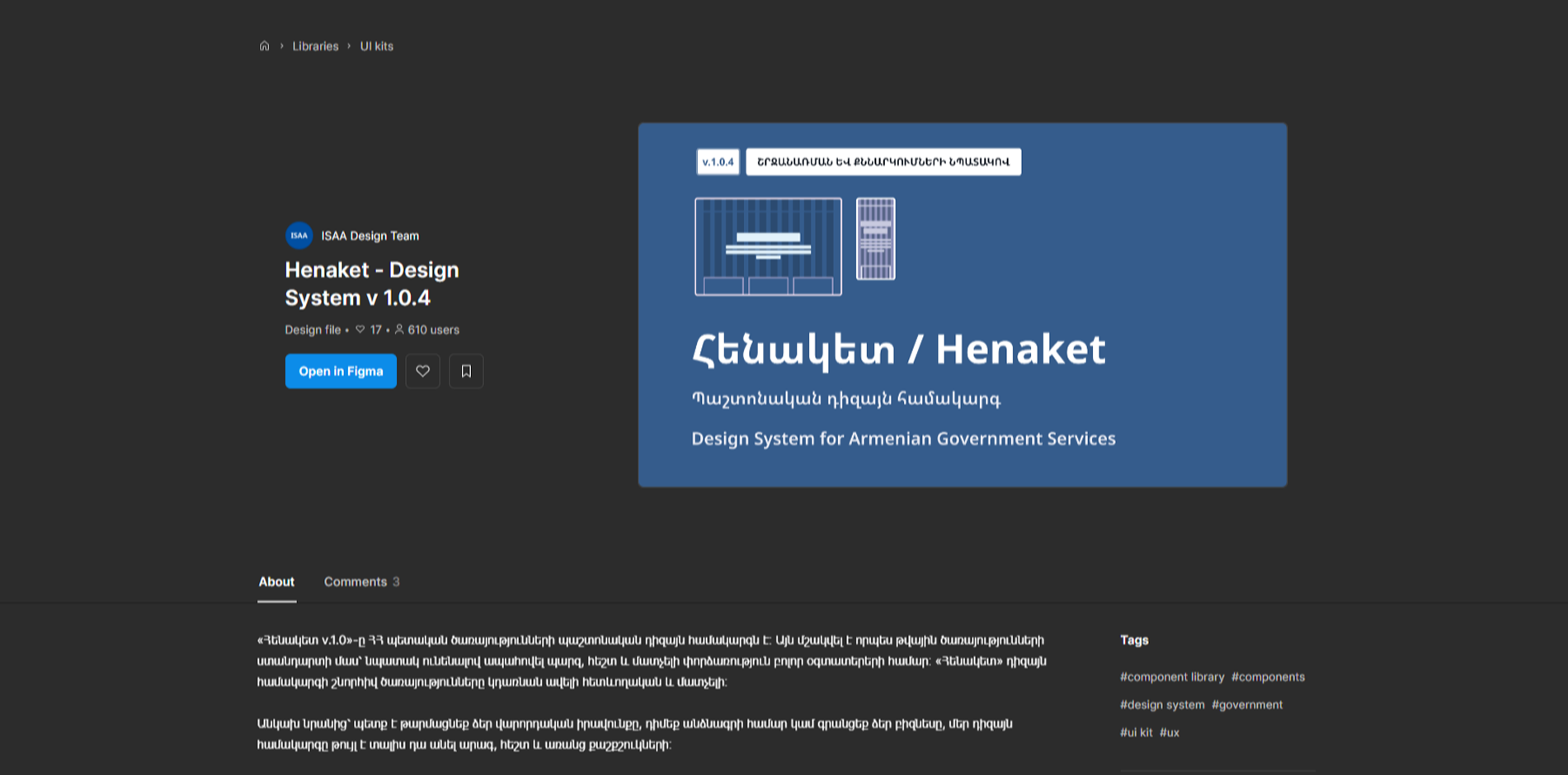Click the 610 users text
Viewport: 1568px width, 775px height.
[x=433, y=330]
